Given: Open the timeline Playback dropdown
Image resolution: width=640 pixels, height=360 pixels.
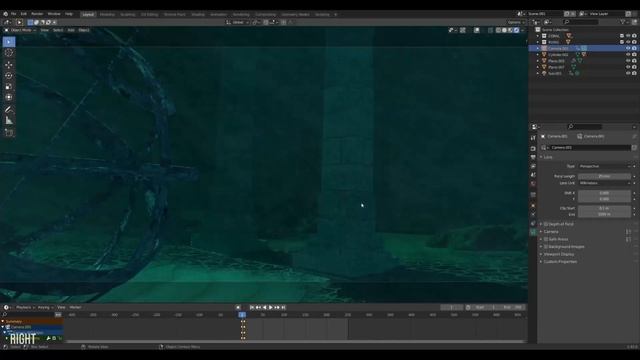Looking at the screenshot, I should click(x=25, y=307).
